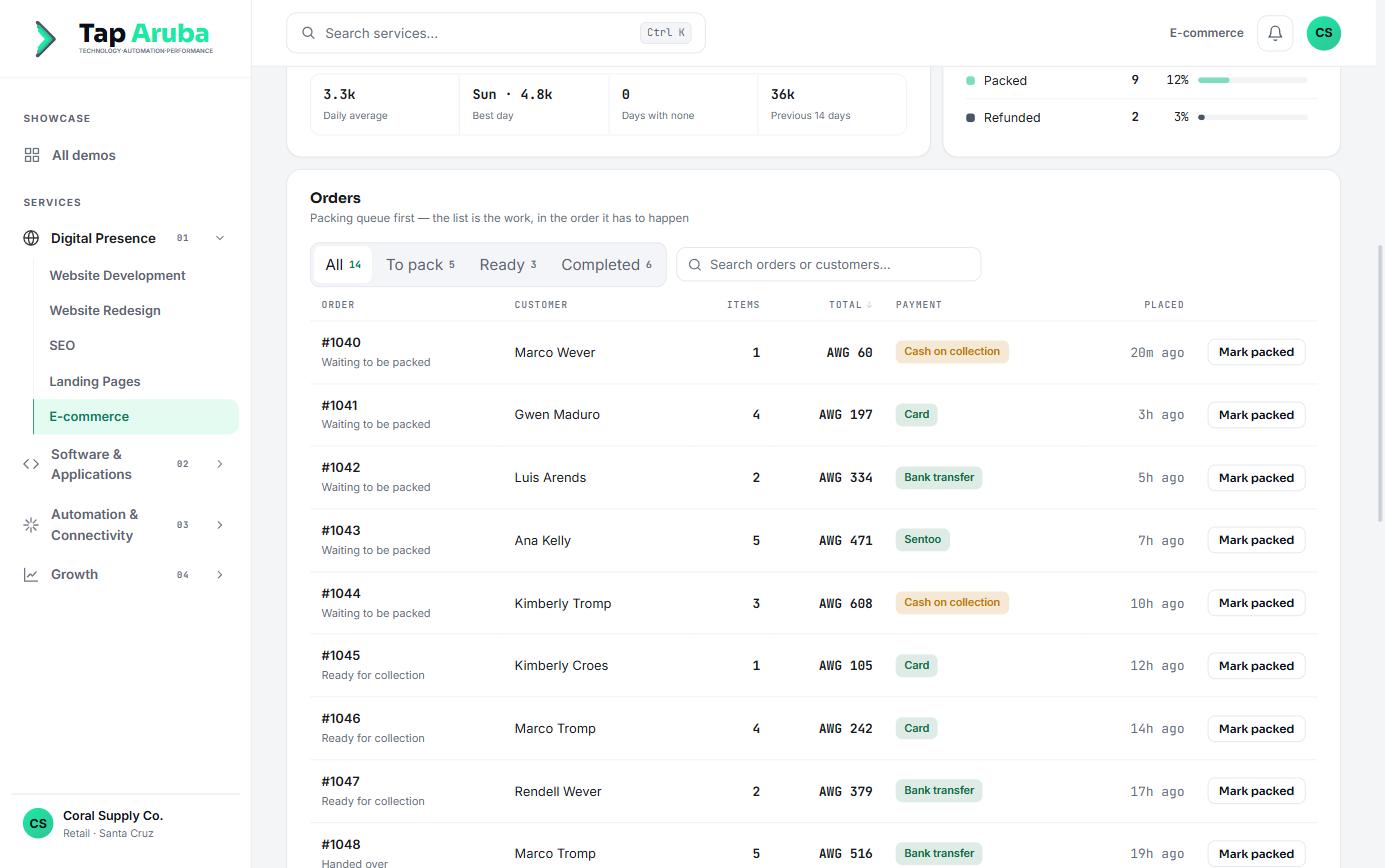Open the Website Redesign link
This screenshot has height=868, width=1385.
[x=105, y=310]
